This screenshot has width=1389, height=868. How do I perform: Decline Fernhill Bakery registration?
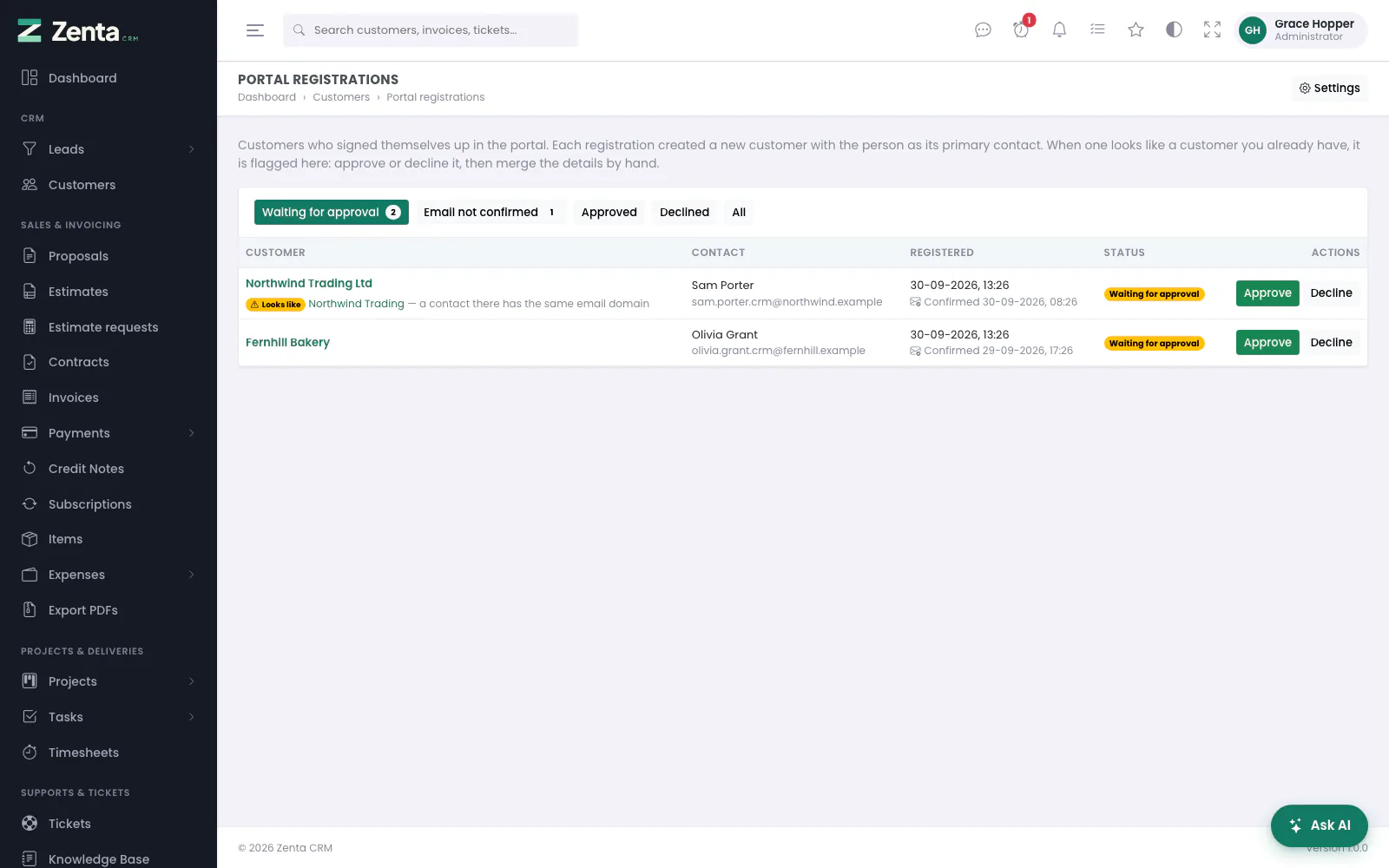(x=1331, y=343)
